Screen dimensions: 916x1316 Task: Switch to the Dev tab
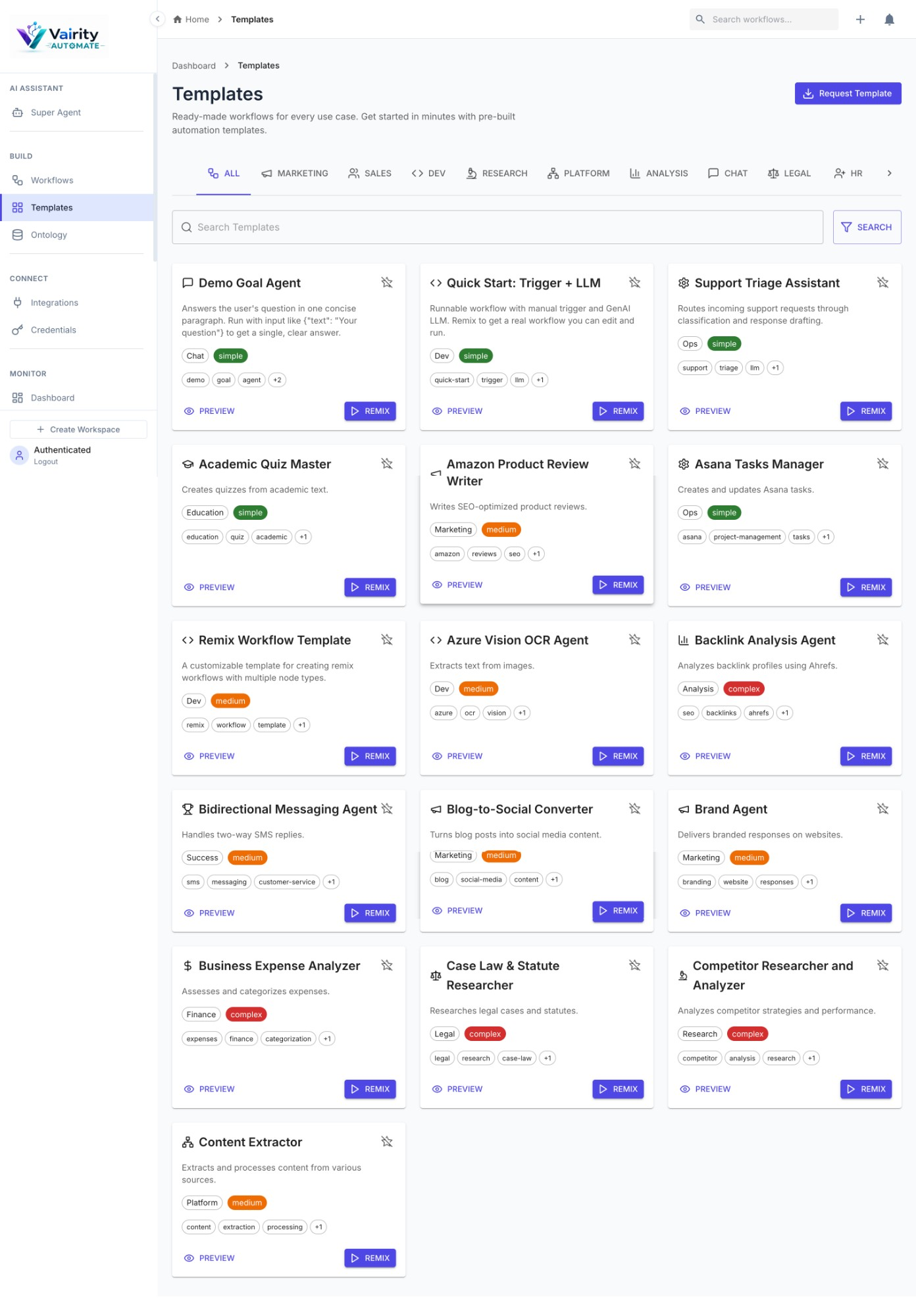tap(428, 174)
